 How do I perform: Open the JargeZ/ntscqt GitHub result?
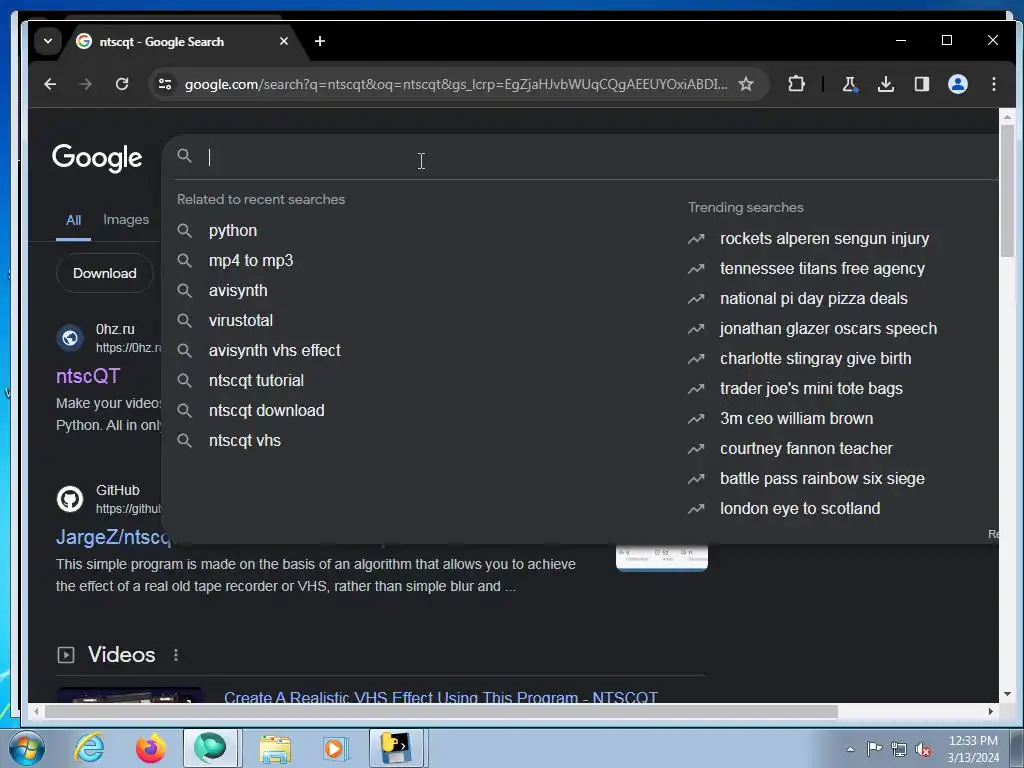[x=112, y=537]
